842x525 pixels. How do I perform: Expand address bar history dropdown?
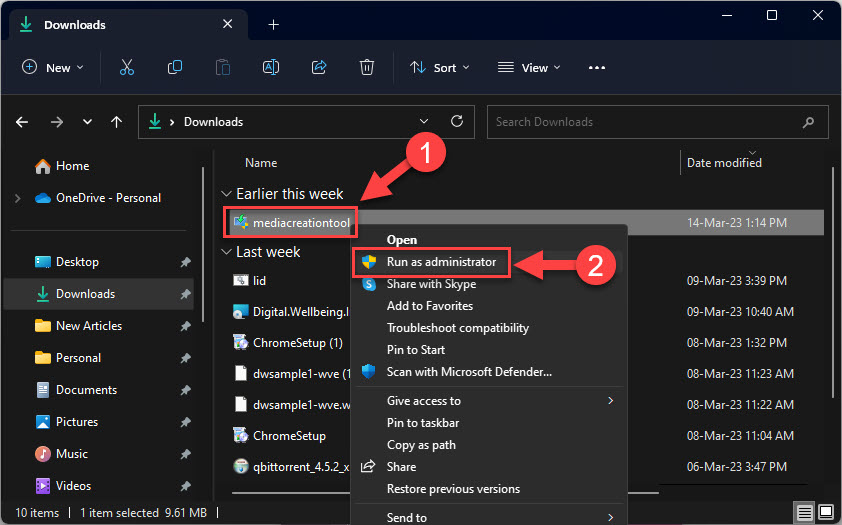click(424, 121)
